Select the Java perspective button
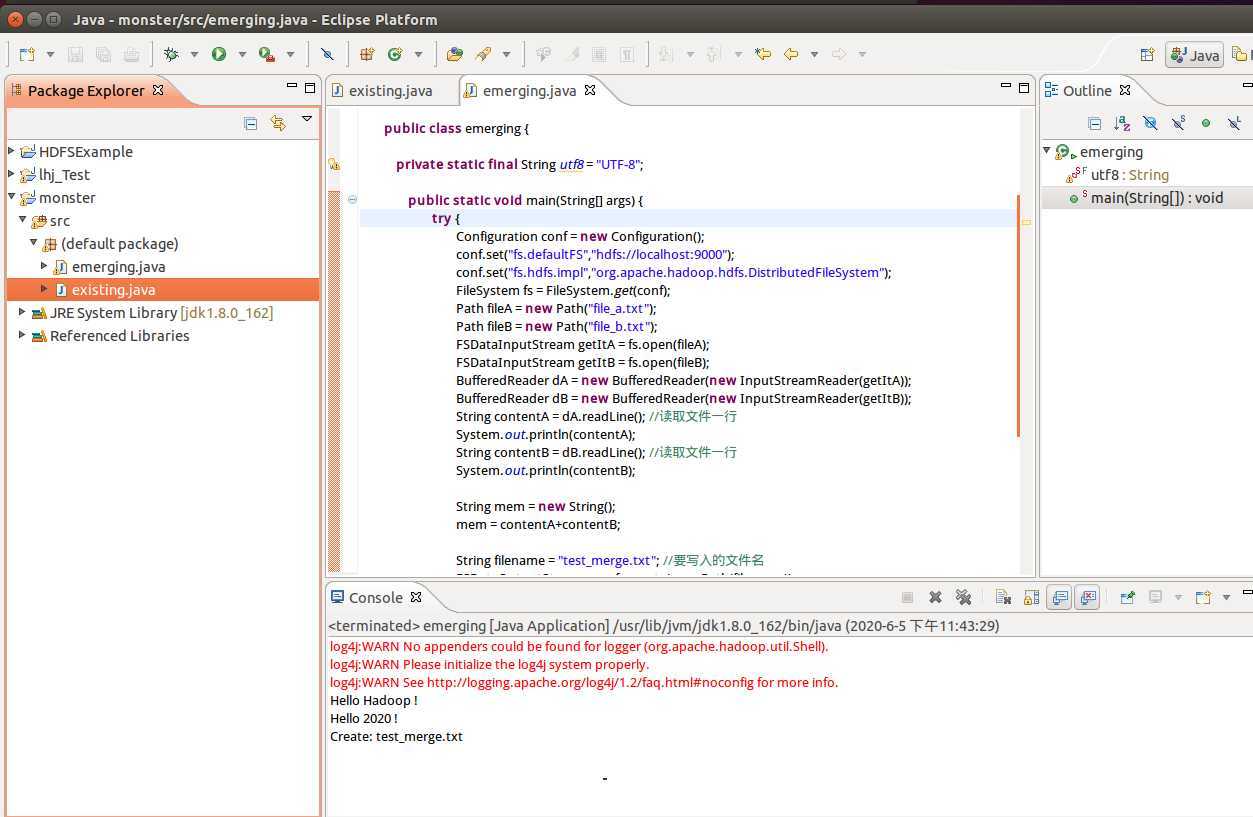The height and width of the screenshot is (817, 1253). 1194,54
